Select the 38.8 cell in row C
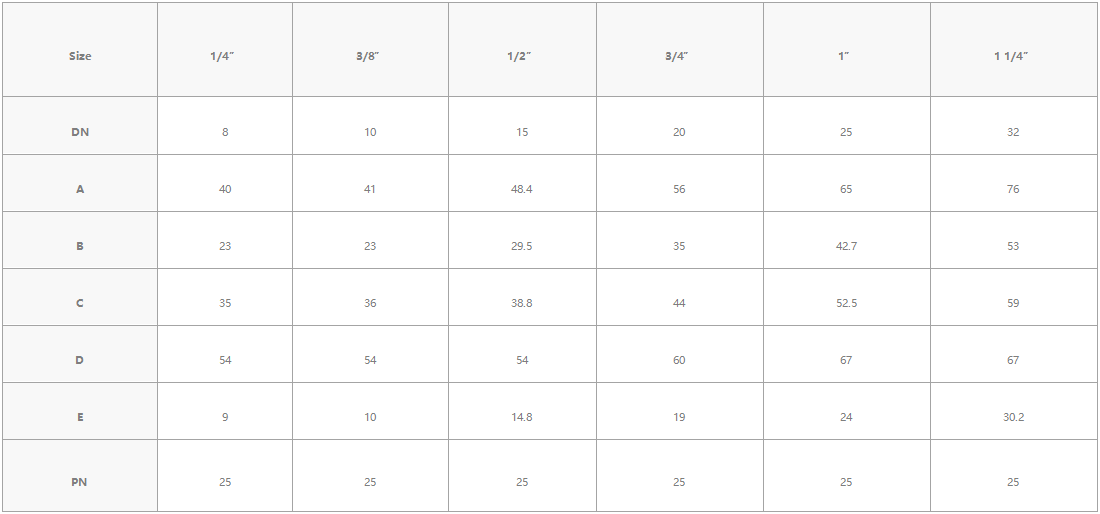The image size is (1100, 514). [x=522, y=303]
